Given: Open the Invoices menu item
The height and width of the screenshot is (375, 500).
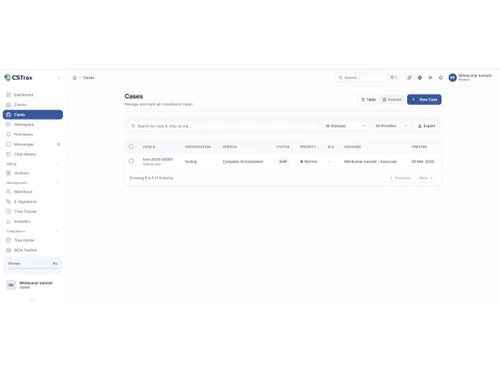Looking at the screenshot, I should [x=33, y=173].
